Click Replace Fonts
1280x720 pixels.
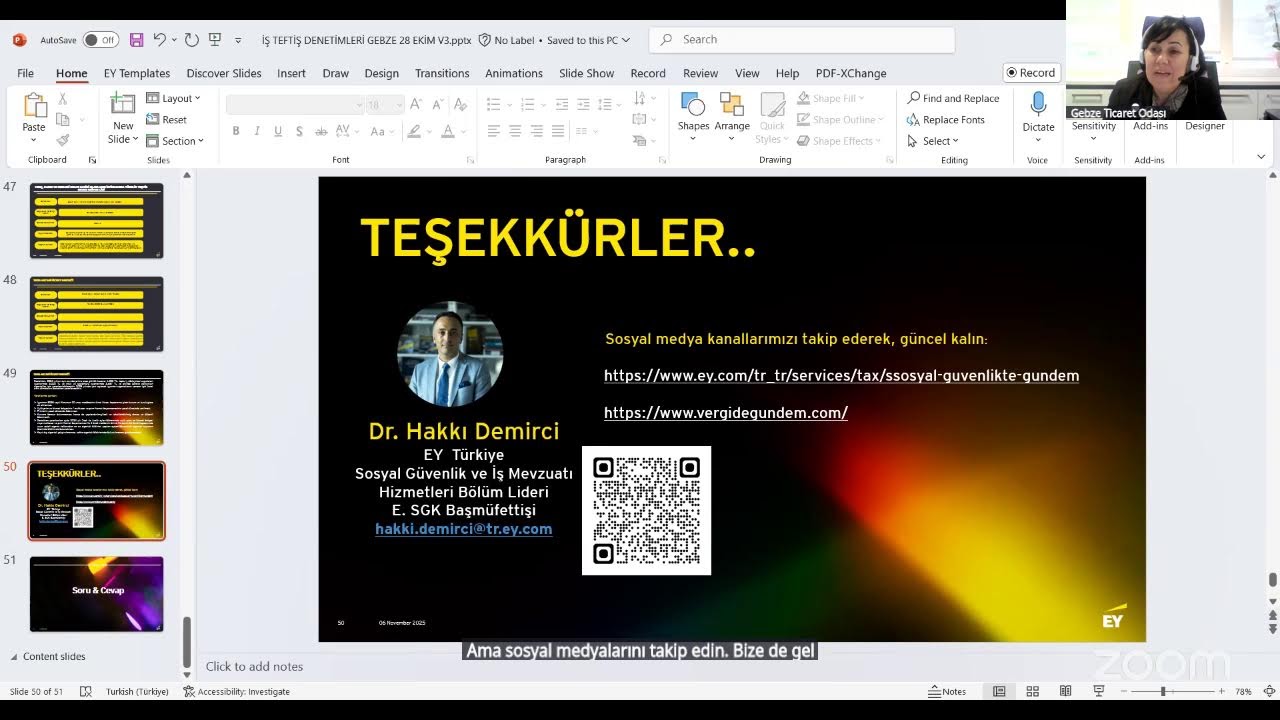[x=946, y=119]
